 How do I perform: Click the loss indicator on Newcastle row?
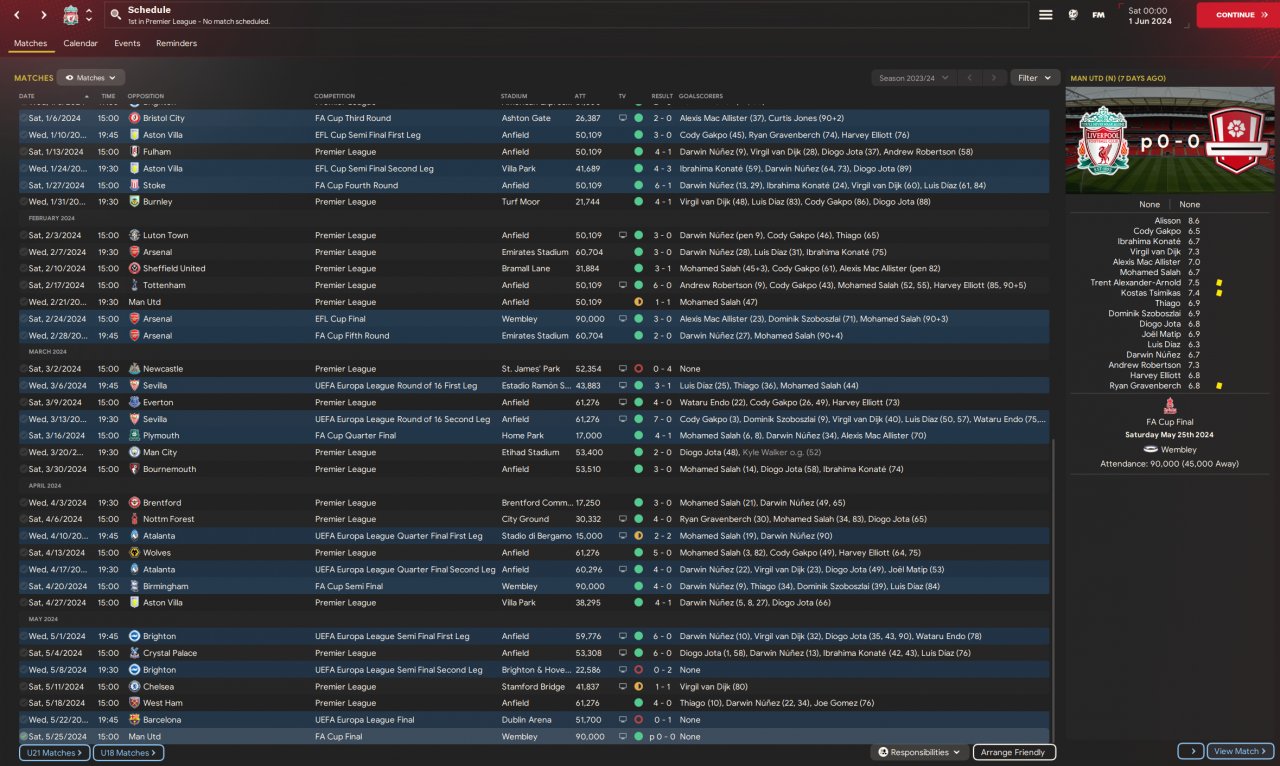coord(638,369)
